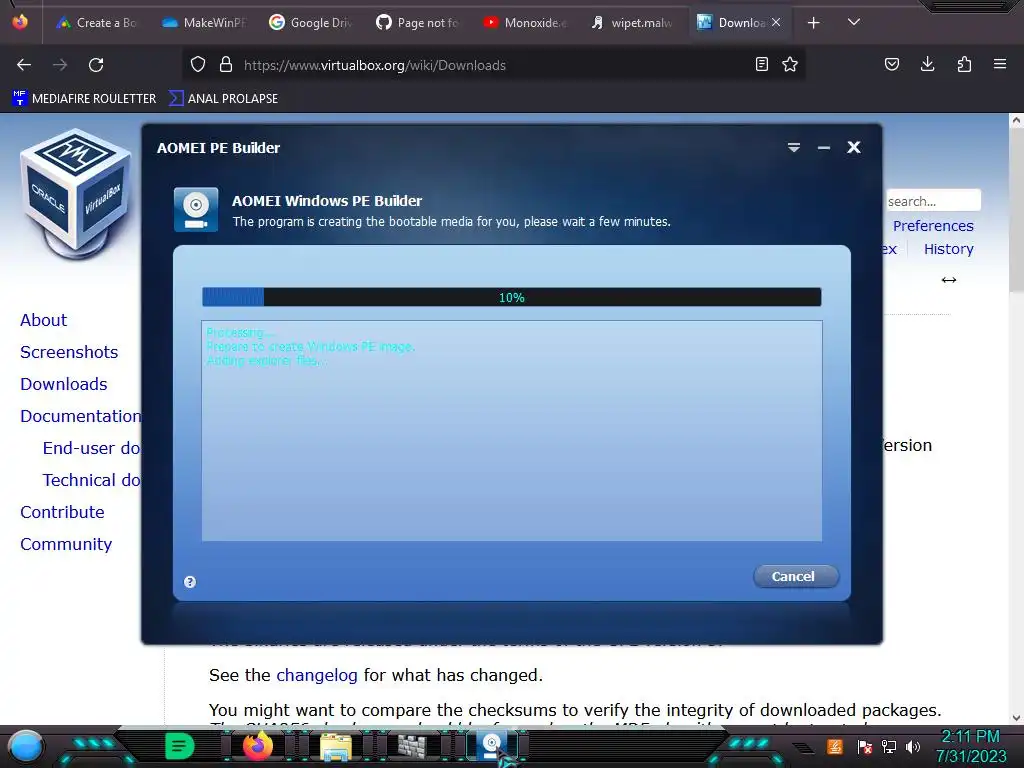Reload the current page
This screenshot has height=768, width=1024.
tap(96, 65)
